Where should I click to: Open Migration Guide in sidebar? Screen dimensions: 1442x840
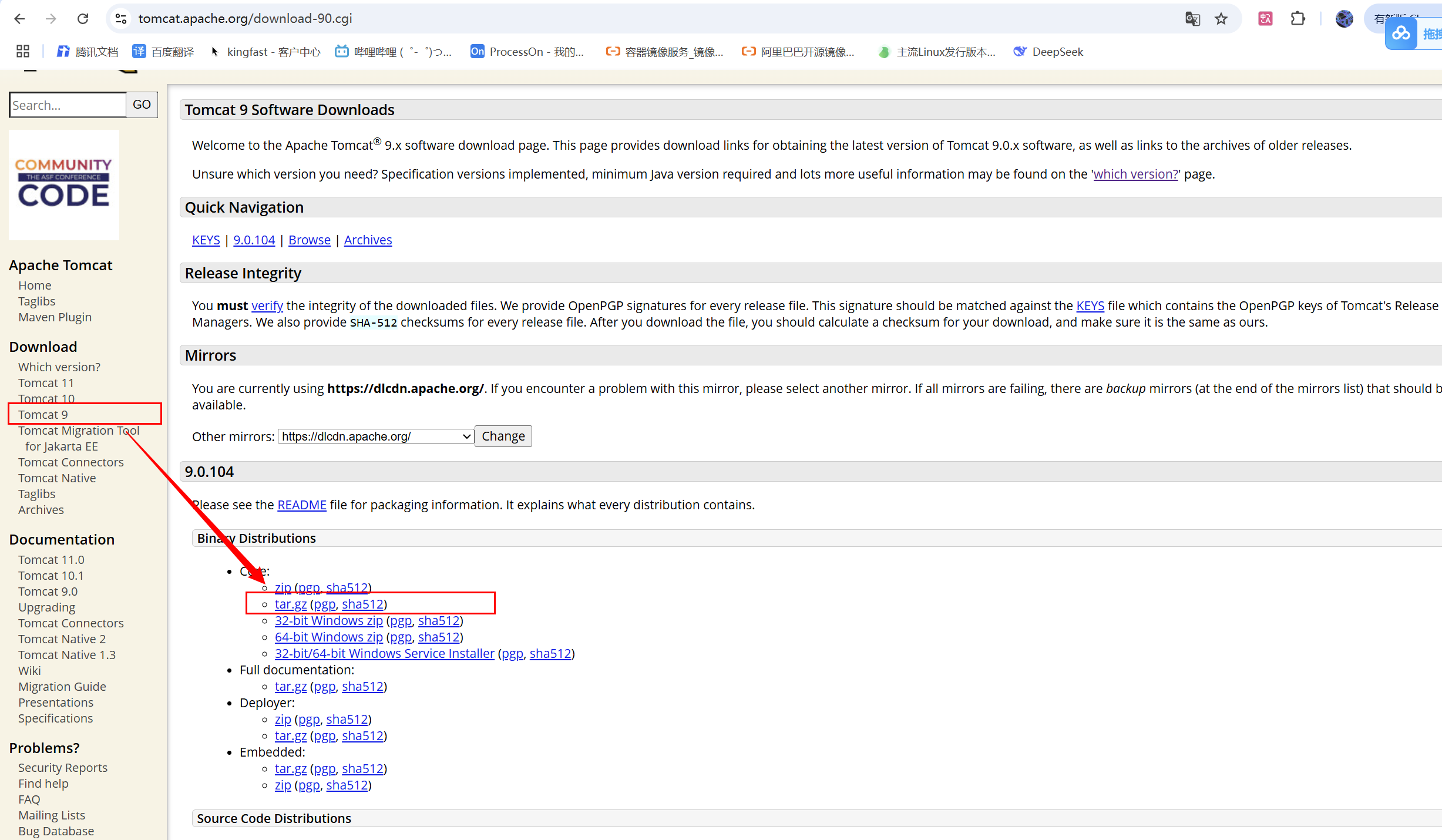point(62,686)
